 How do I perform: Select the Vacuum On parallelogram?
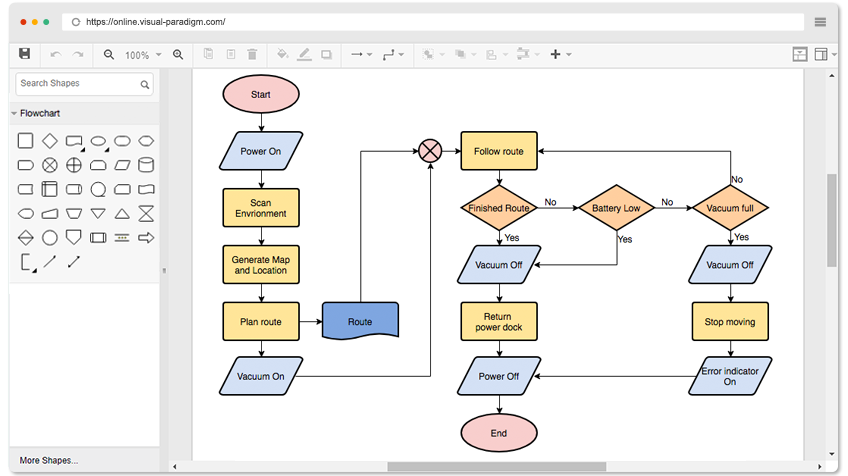coord(261,376)
